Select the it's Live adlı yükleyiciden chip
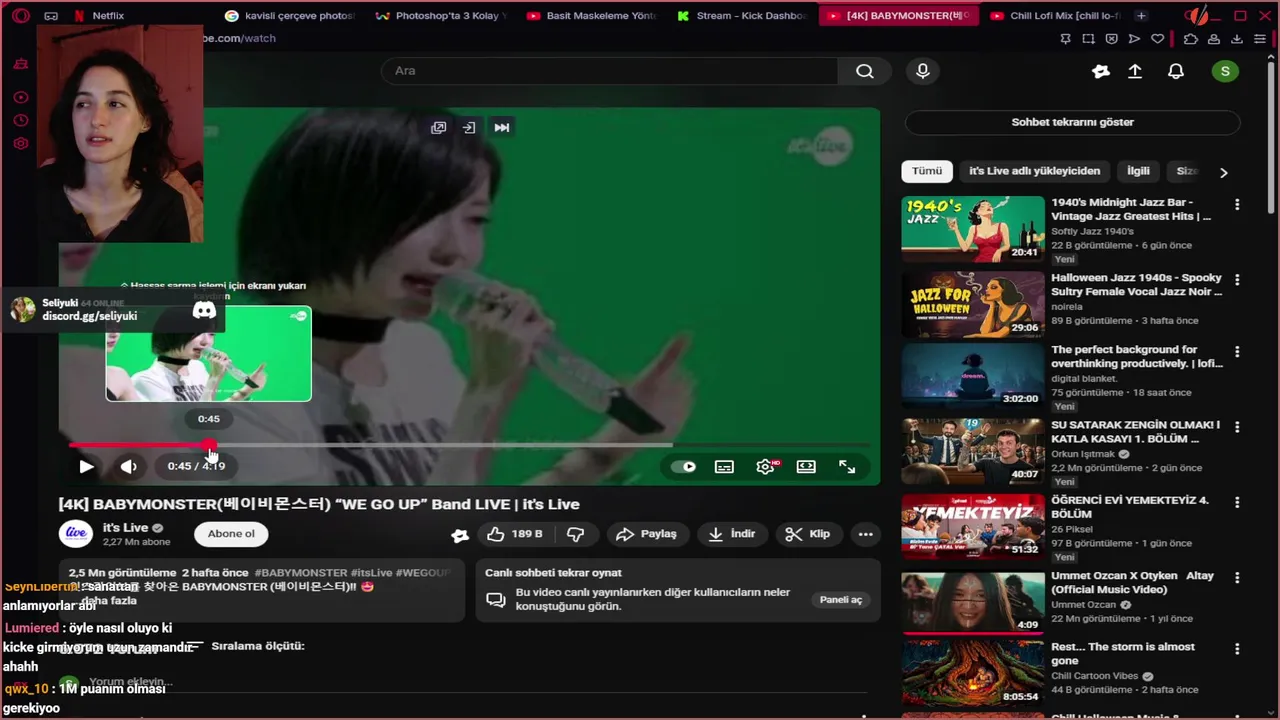The width and height of the screenshot is (1280, 720). 1034,171
